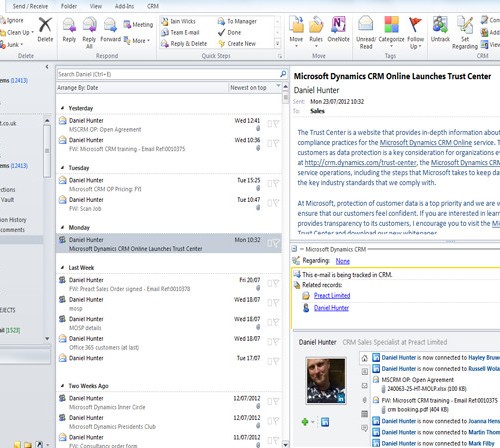Flag the mosp email
The height and width of the screenshot is (448, 500).
click(x=276, y=303)
